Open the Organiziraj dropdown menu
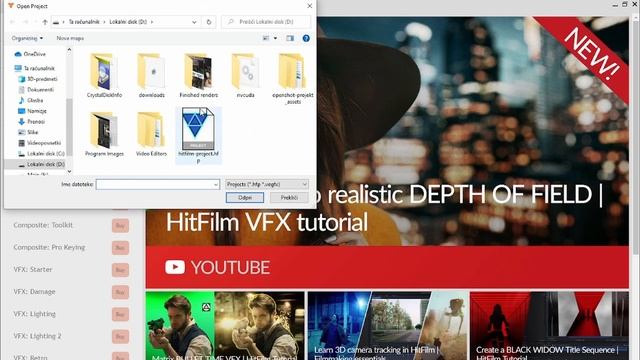This screenshot has height=360, width=640. (27, 38)
